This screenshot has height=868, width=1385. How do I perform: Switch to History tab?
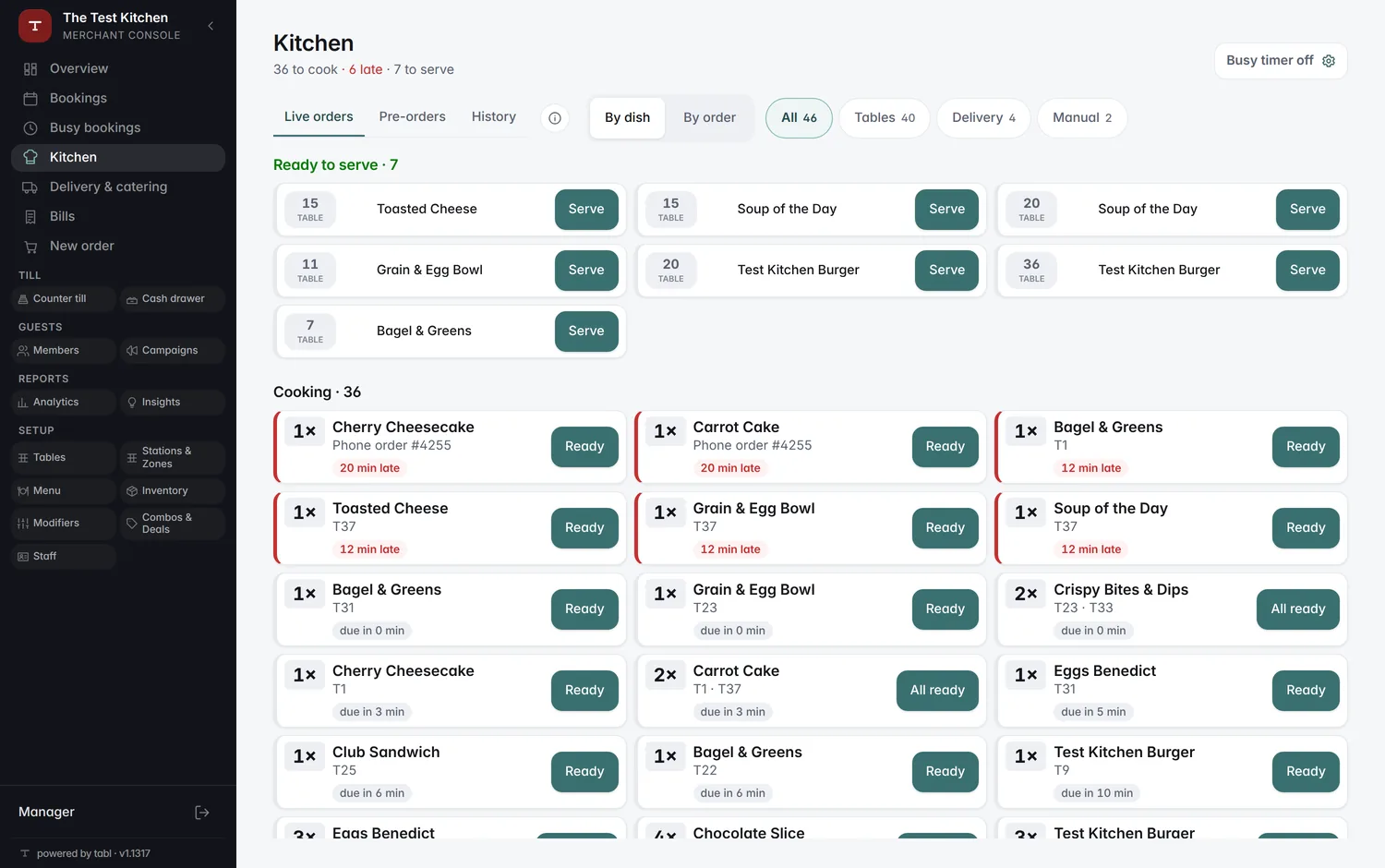pos(494,117)
